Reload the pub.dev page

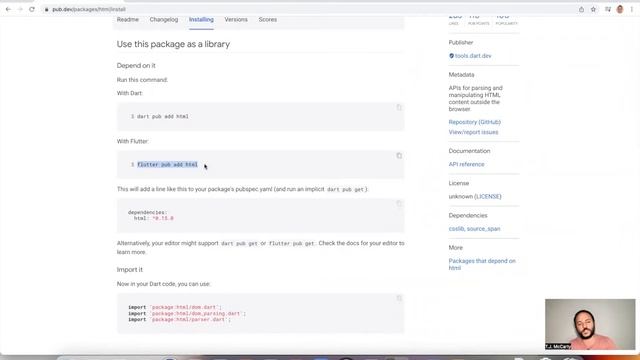click(x=32, y=9)
